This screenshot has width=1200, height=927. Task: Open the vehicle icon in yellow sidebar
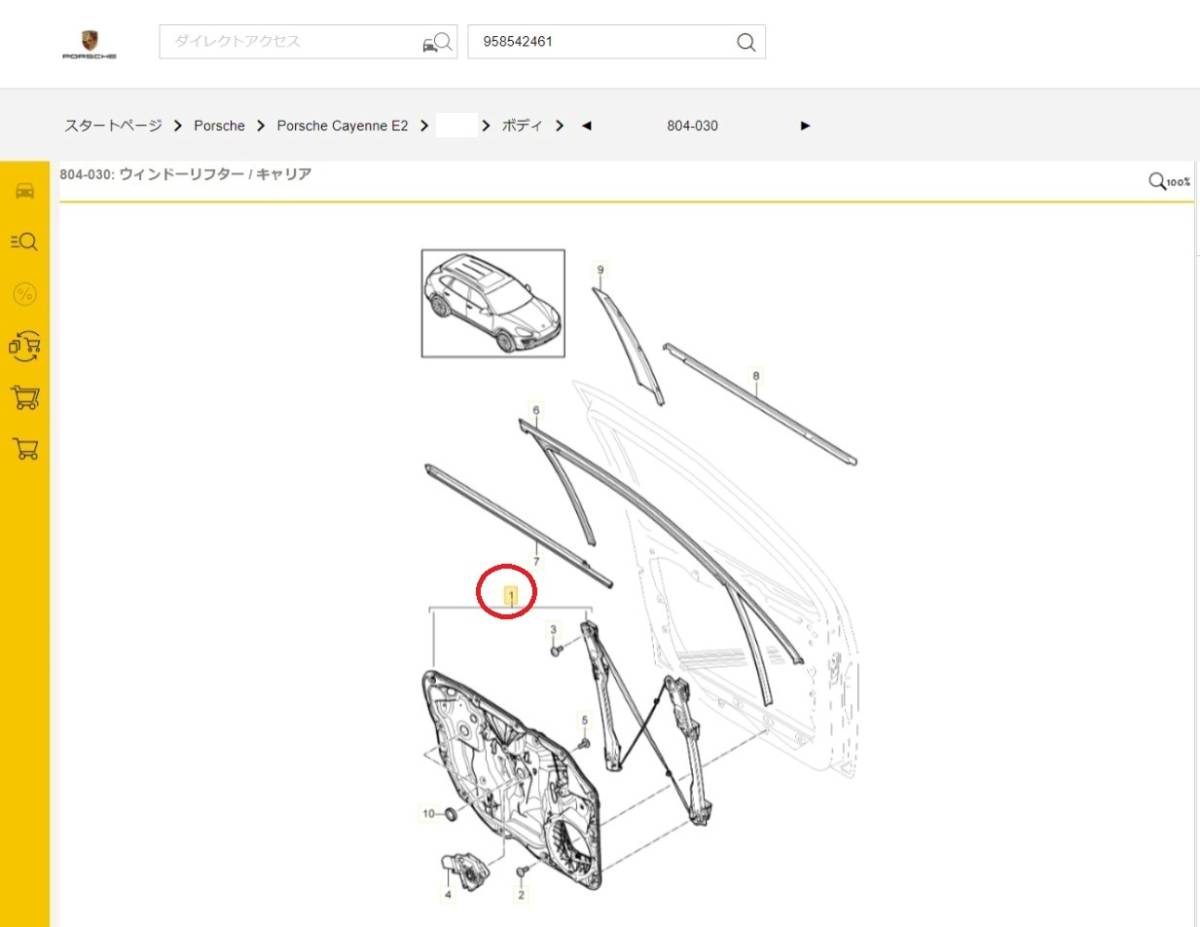[x=25, y=191]
